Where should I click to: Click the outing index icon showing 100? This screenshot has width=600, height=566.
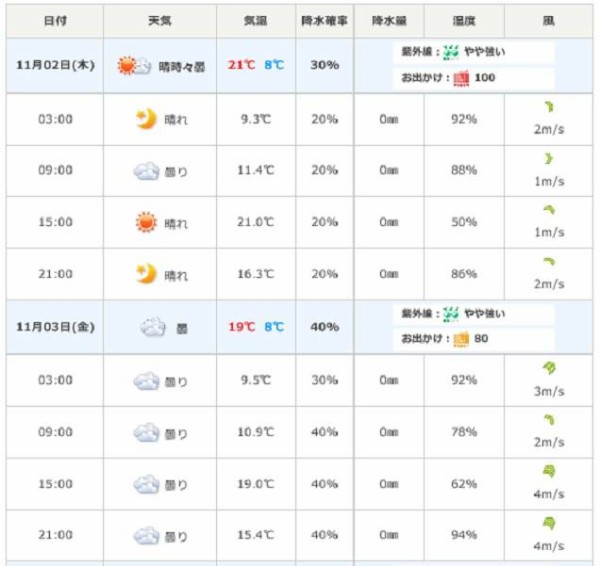[460, 77]
